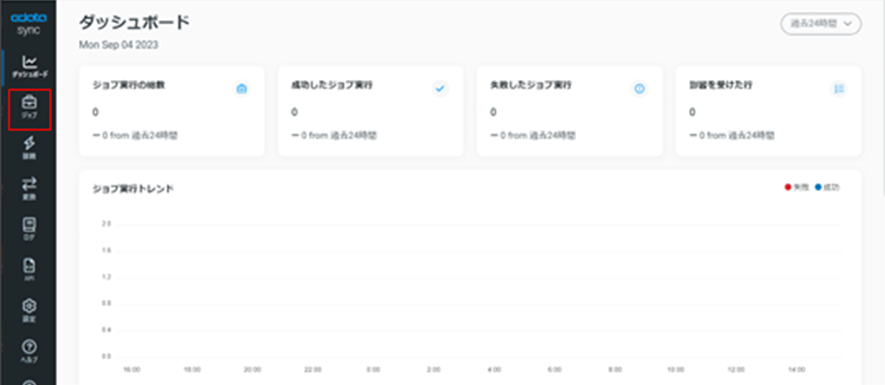Click '0 from 過去24時間' in 成功したジョブ実行 card
885x385 pixels.
point(339,135)
